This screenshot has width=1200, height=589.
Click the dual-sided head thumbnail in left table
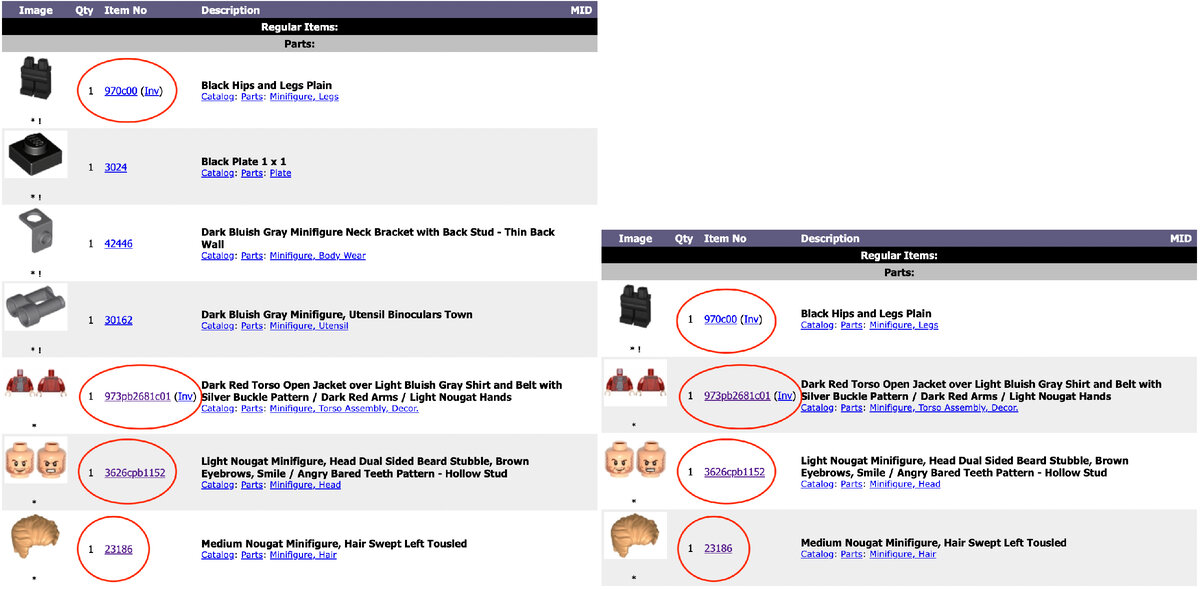[36, 460]
